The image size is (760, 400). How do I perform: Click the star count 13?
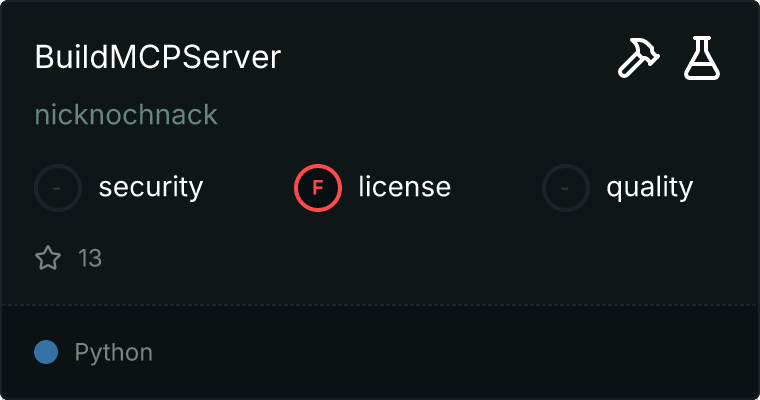click(90, 259)
